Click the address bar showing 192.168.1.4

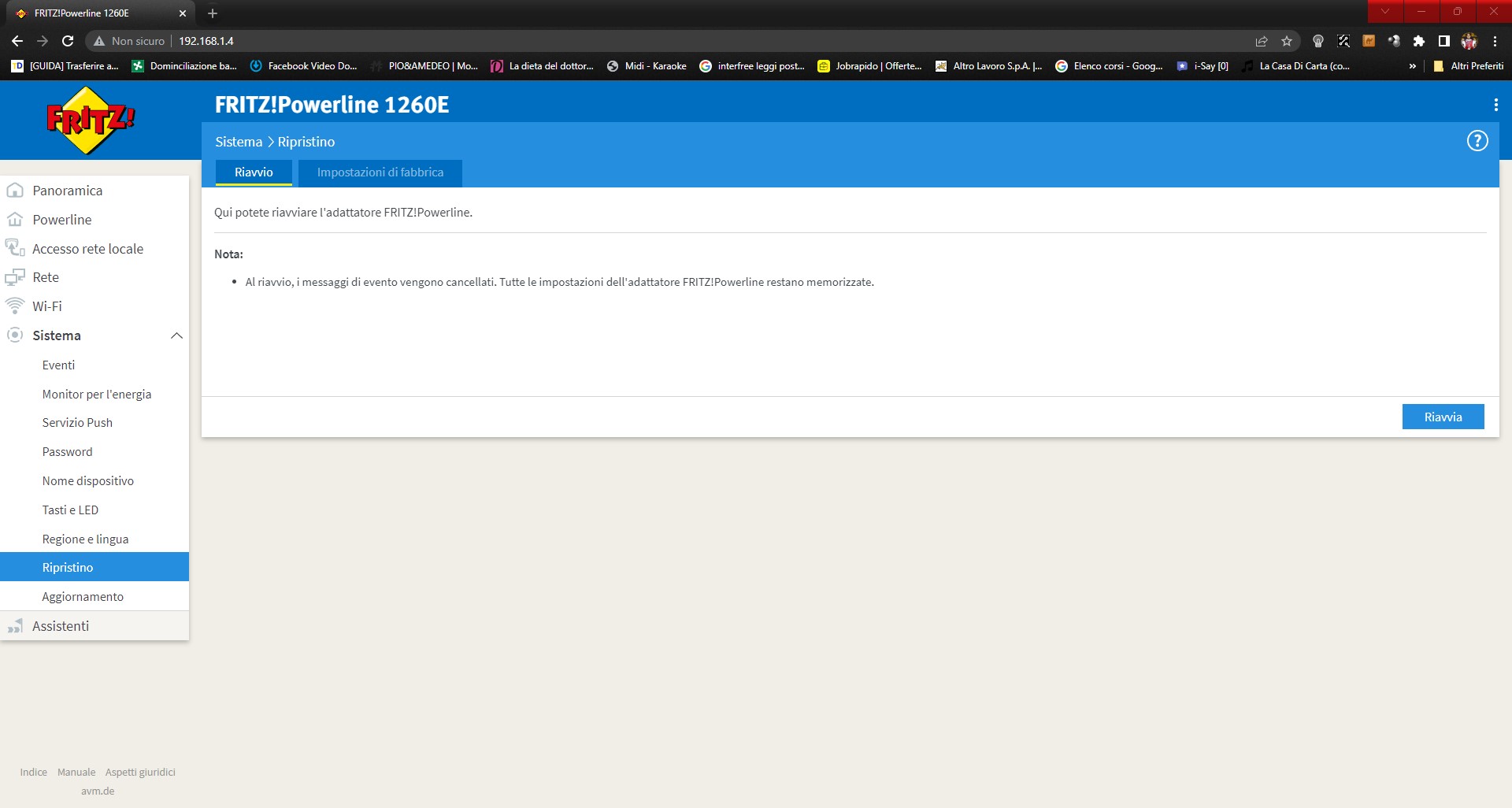click(693, 41)
